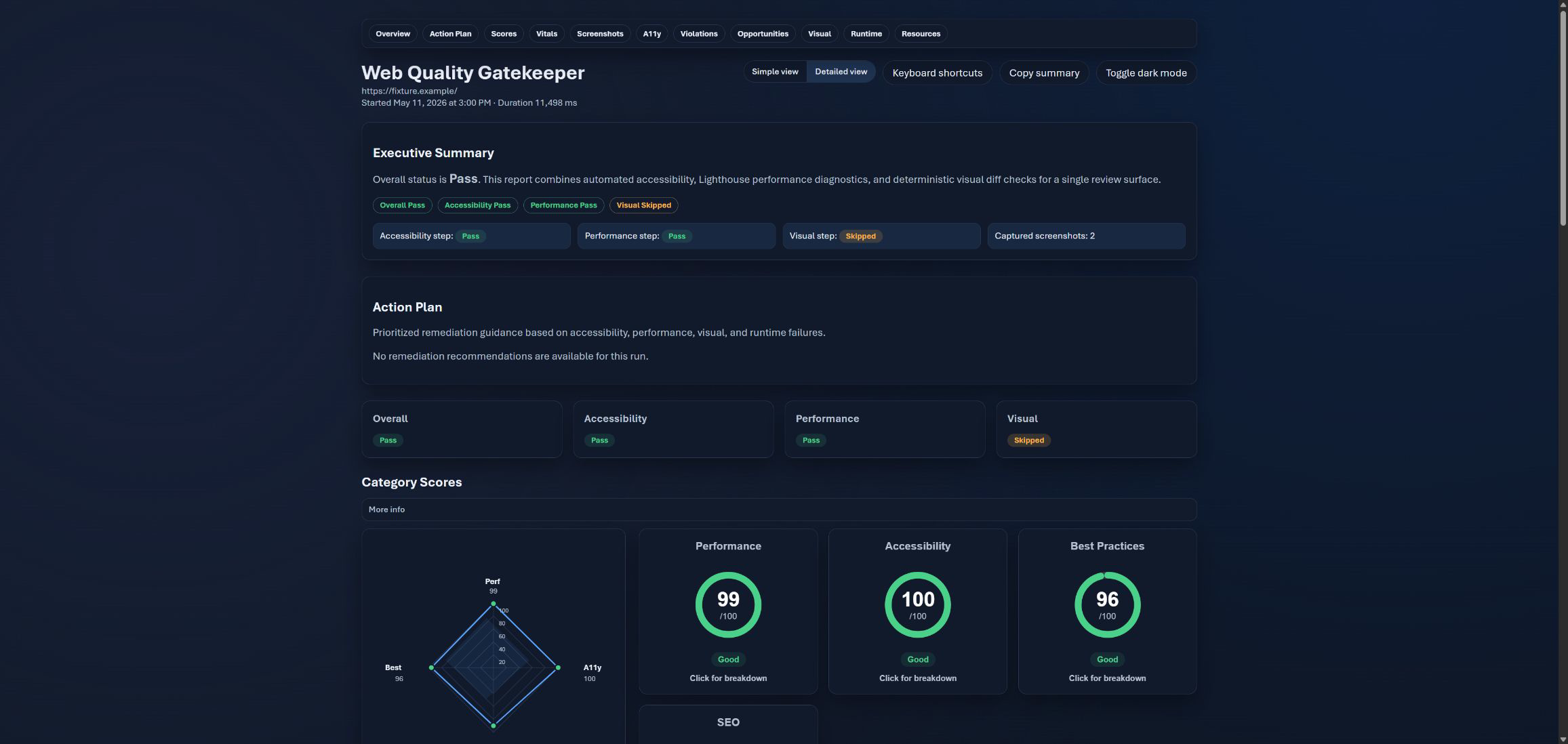
Task: Switch to Simple view
Action: coord(775,72)
